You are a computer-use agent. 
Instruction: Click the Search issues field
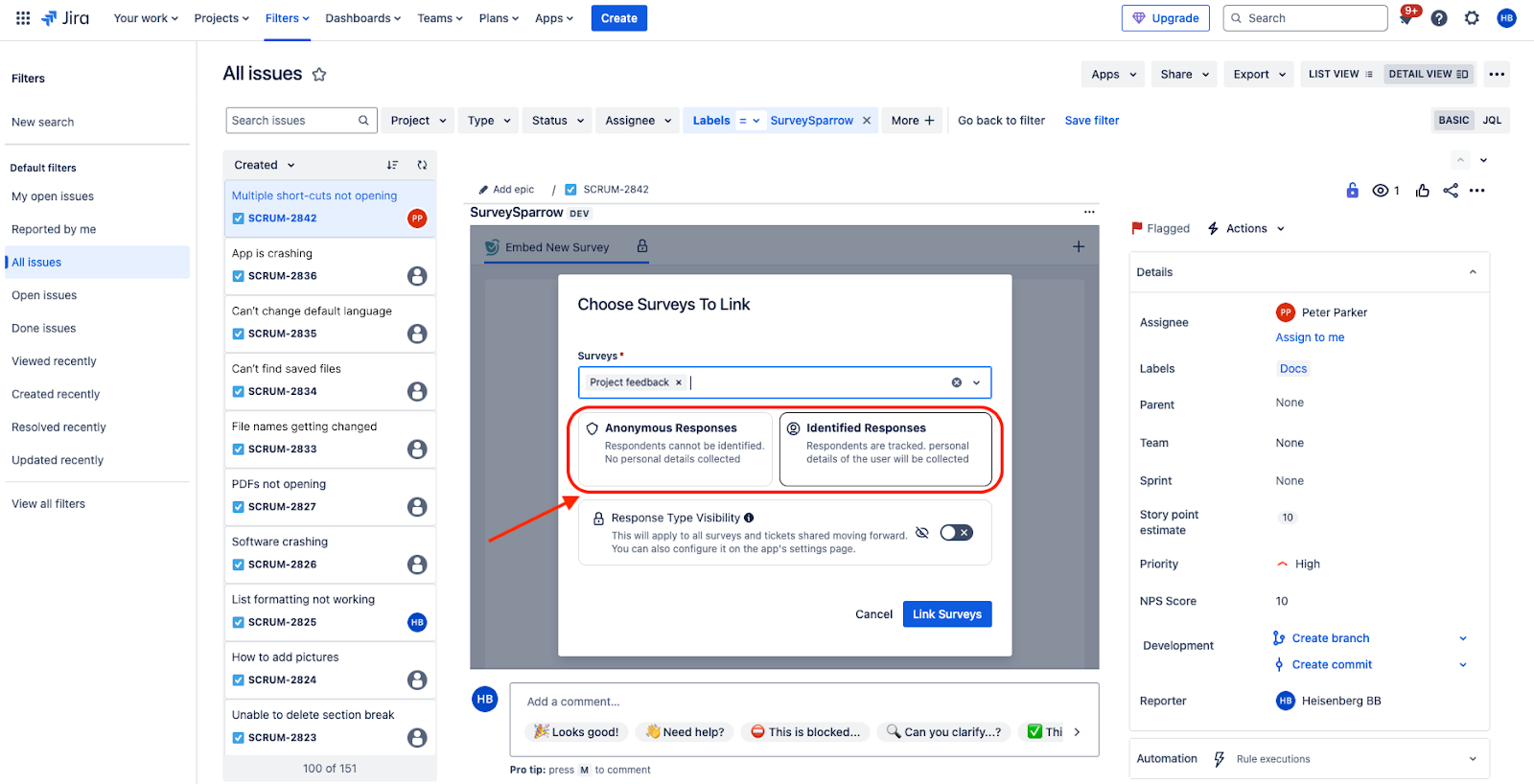point(291,121)
